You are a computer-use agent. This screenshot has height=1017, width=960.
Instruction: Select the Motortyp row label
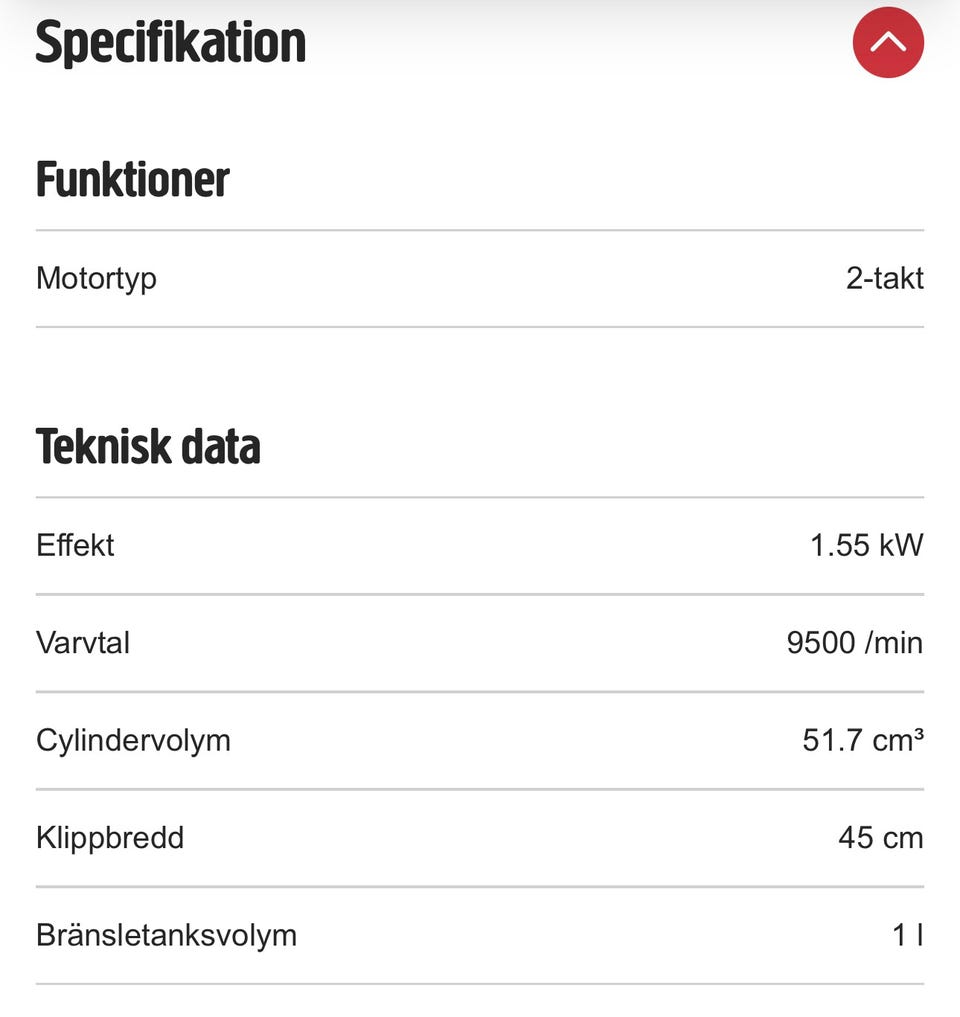96,278
